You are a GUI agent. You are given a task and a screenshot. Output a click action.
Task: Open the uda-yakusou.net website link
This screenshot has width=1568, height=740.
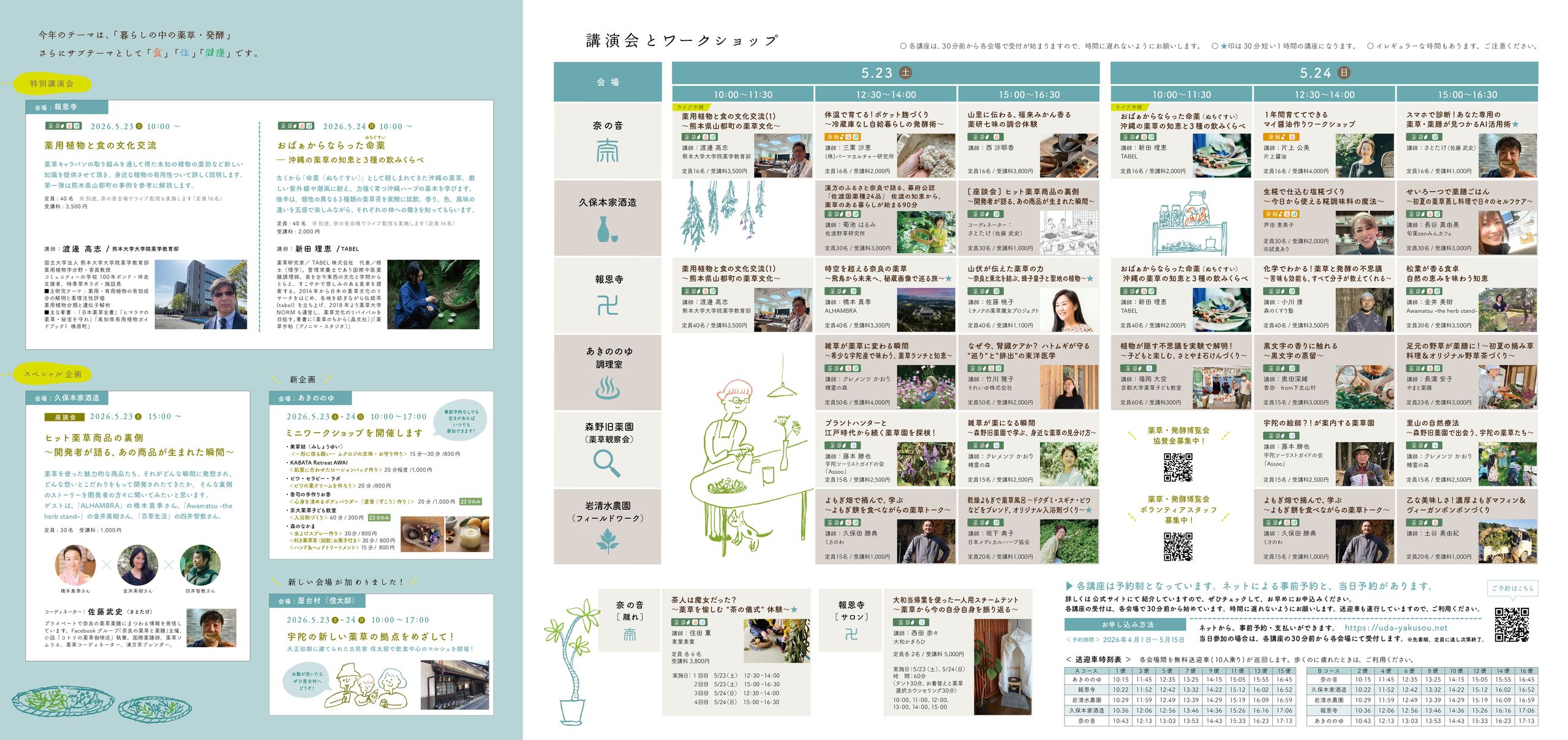[1396, 627]
